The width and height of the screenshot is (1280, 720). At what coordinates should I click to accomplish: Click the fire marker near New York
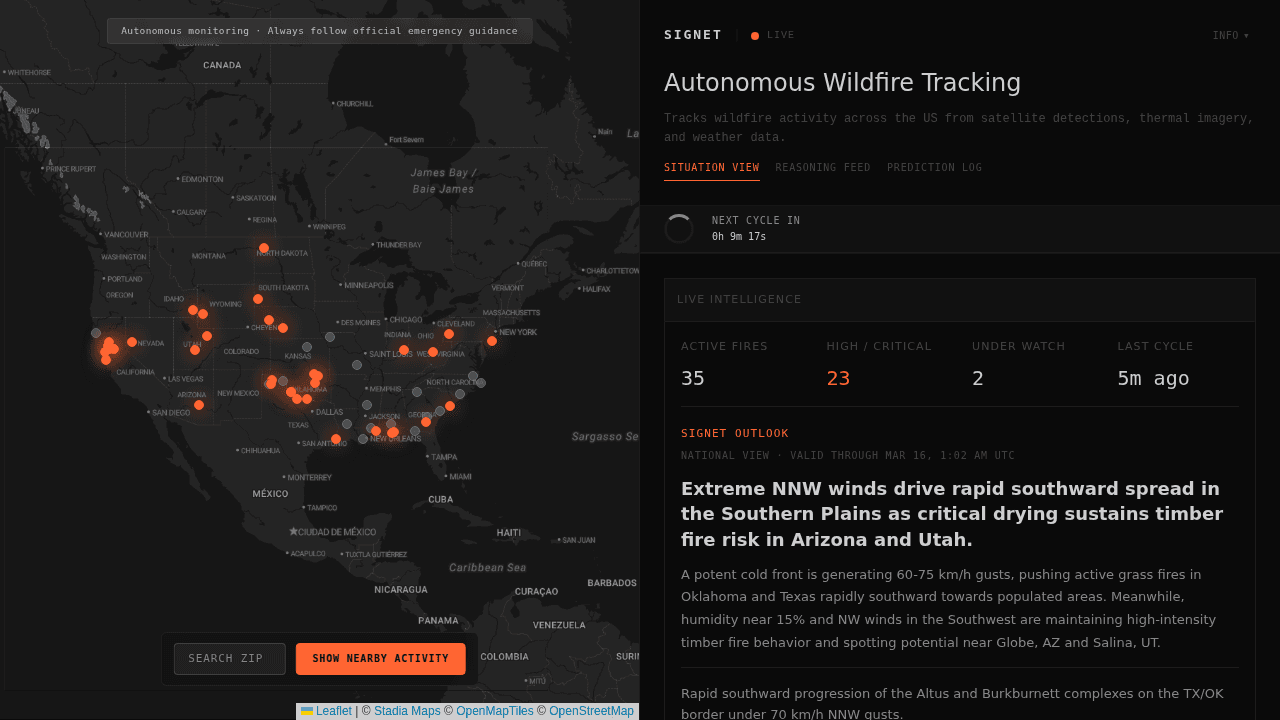coord(492,341)
